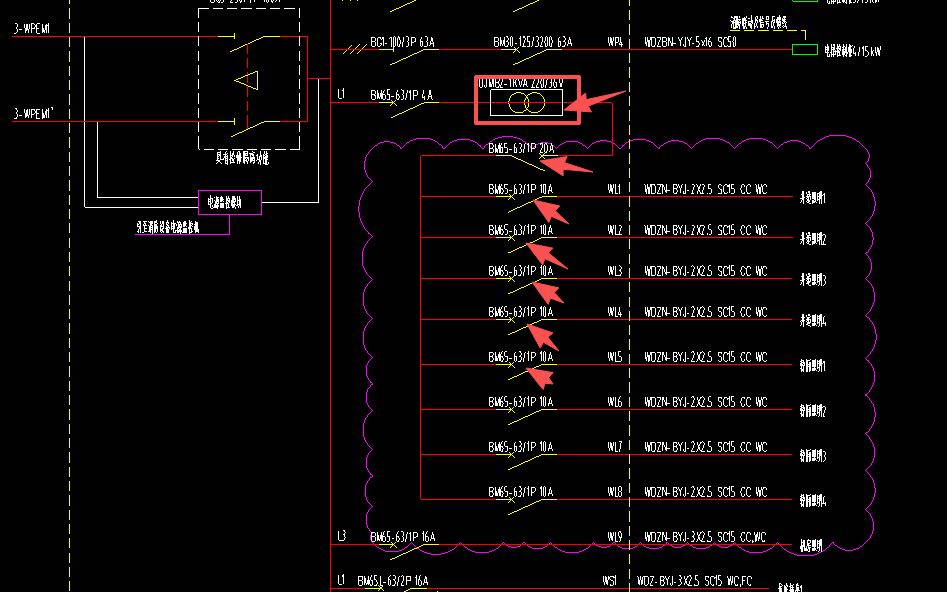Click the triangle symbol inside dashed switch box
947x592 pixels.
246,80
